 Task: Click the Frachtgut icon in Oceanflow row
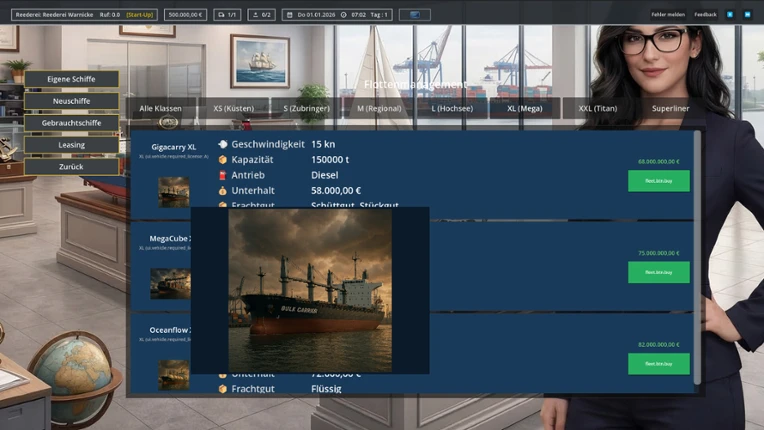pos(223,389)
